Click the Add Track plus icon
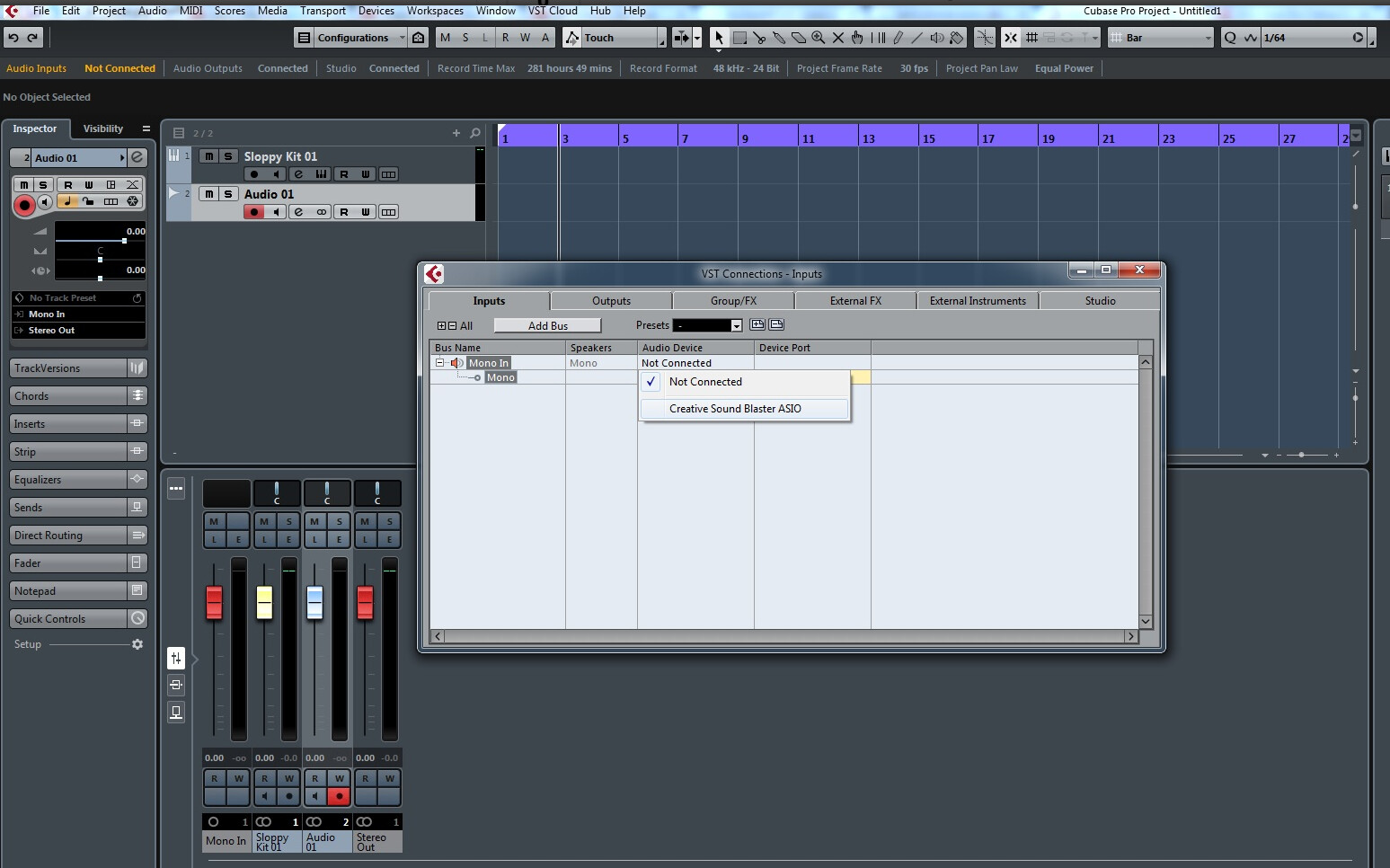Screen dimensions: 1390x868 point(456,133)
